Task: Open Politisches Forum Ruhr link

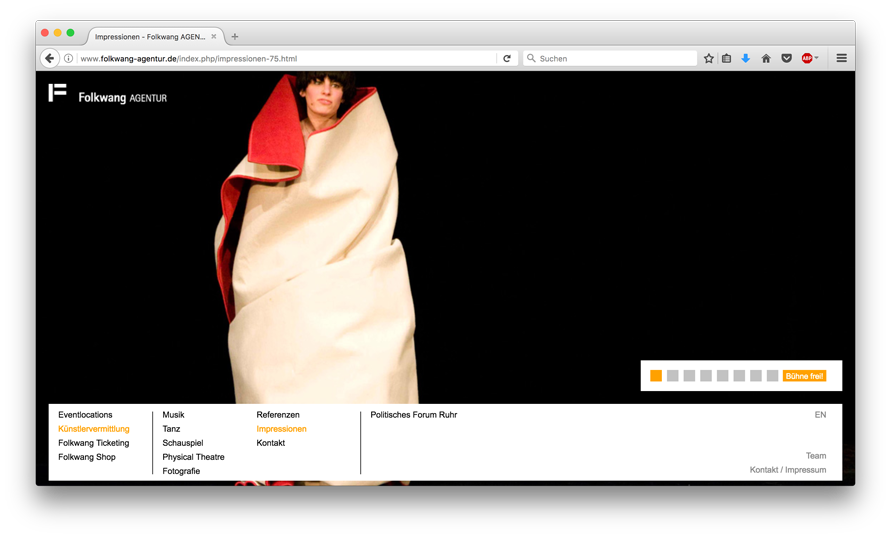Action: point(414,415)
